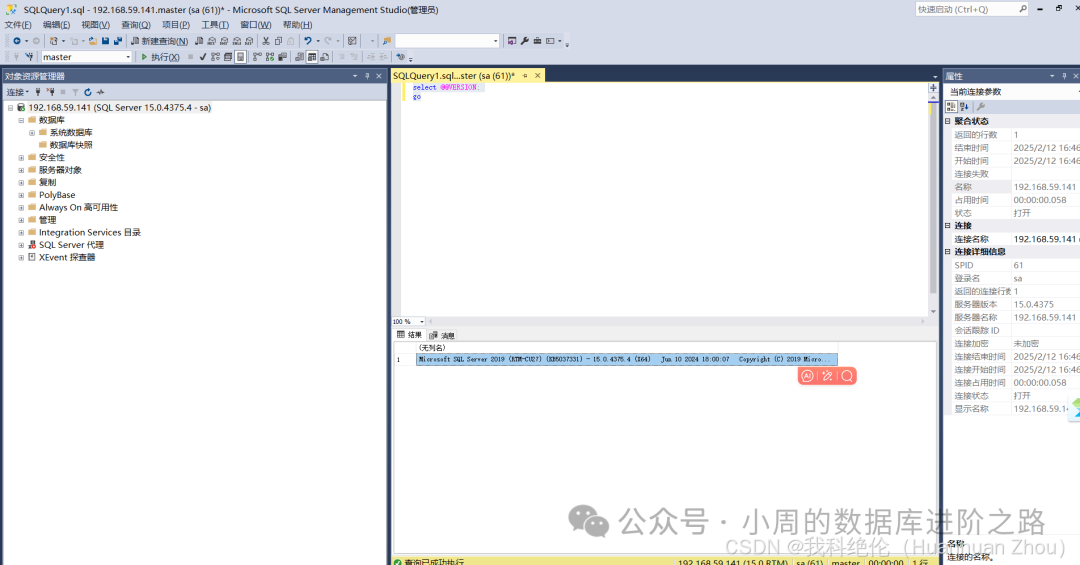Screen dimensions: 1080x565
Task: Open the Properties window wrench toolbar icon
Action: pos(524,41)
